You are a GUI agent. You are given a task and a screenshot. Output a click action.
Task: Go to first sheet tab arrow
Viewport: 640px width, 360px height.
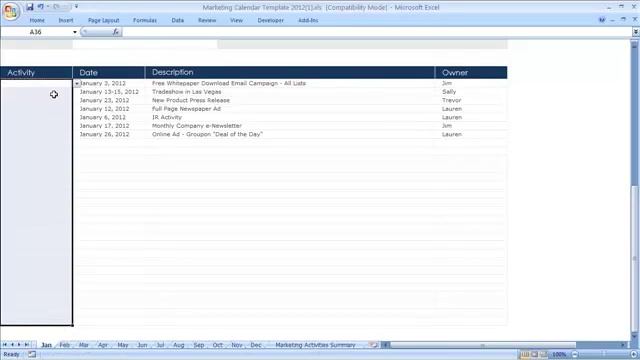click(5, 345)
